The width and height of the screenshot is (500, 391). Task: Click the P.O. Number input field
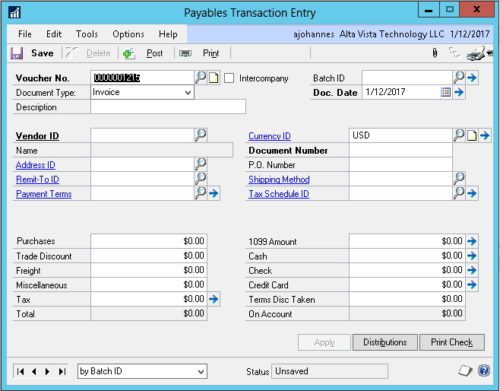pos(401,165)
